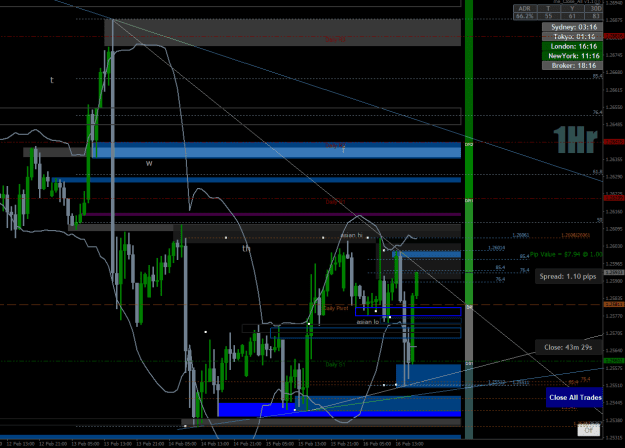Select the ADR header cell

click(x=525, y=8)
